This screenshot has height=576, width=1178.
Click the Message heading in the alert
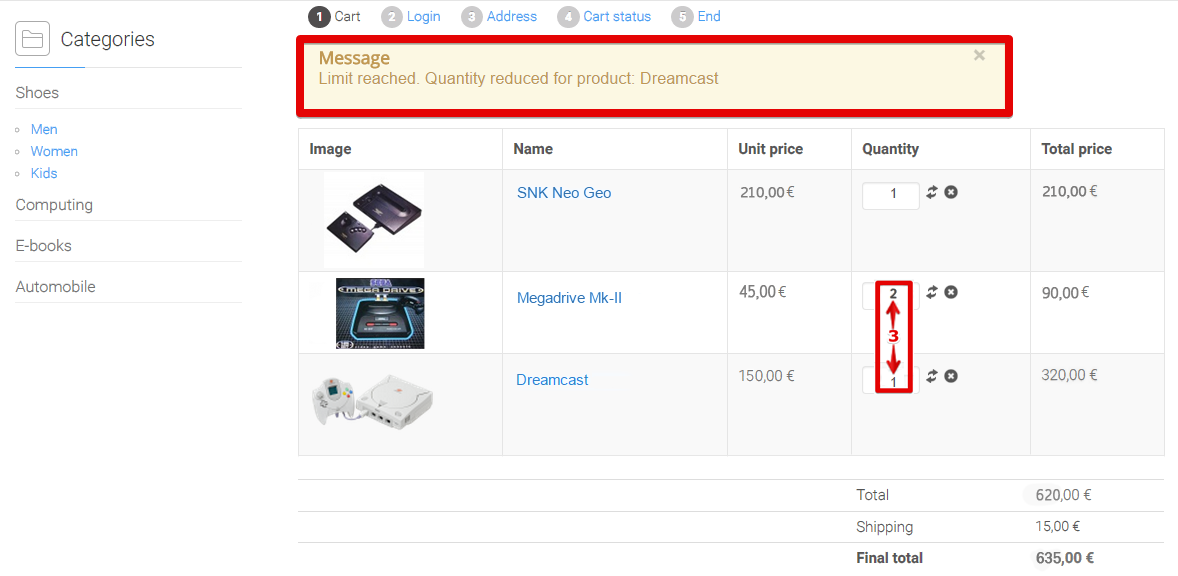click(x=354, y=58)
